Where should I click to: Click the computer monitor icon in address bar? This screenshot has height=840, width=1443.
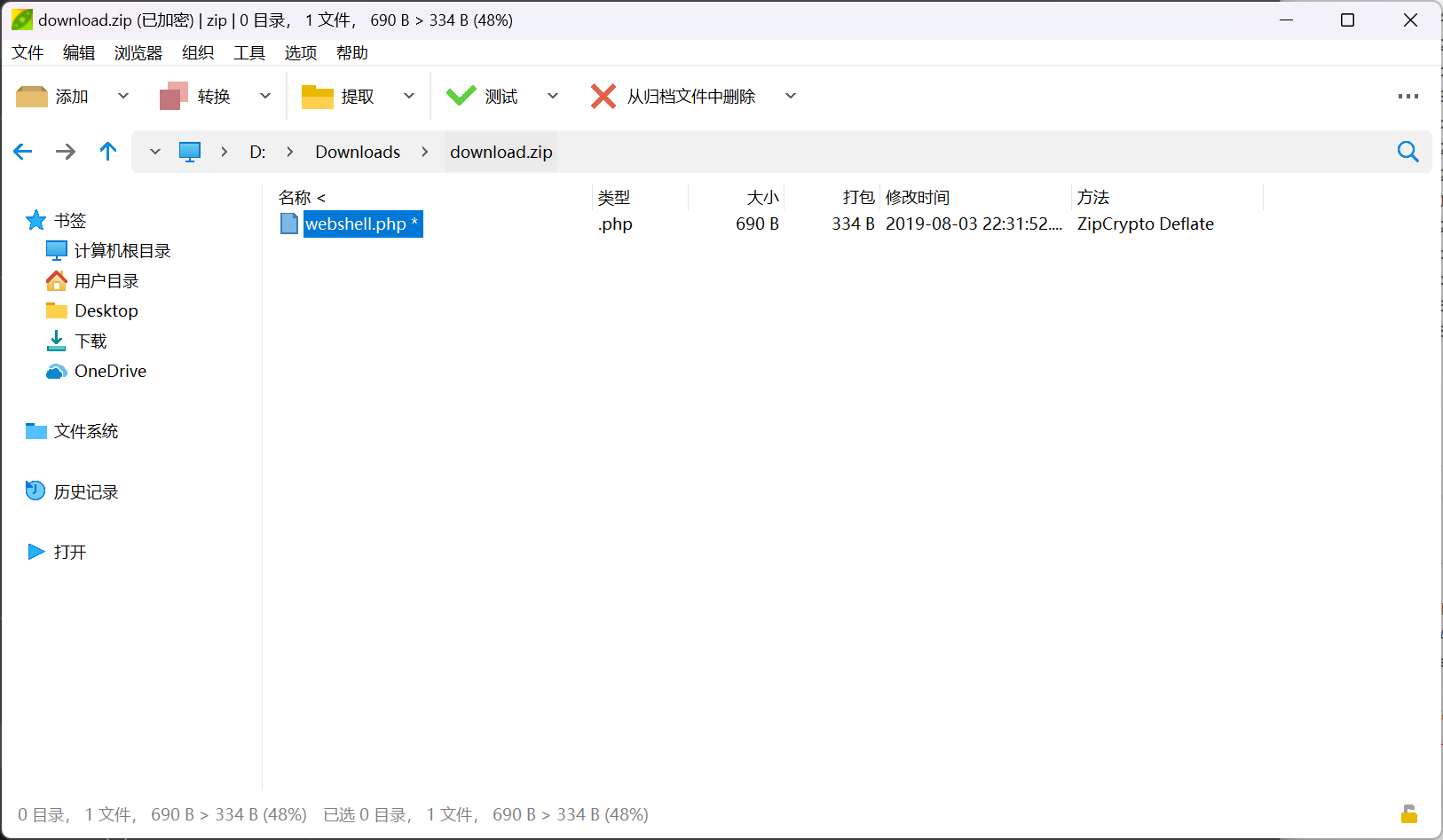click(x=190, y=152)
